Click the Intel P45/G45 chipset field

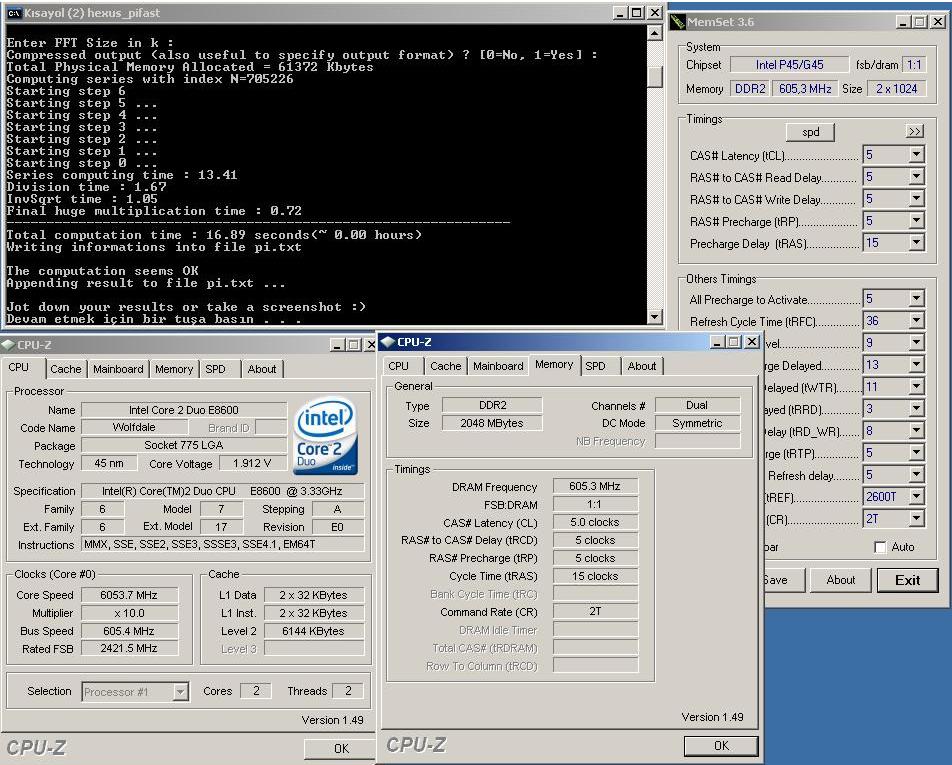tap(789, 65)
